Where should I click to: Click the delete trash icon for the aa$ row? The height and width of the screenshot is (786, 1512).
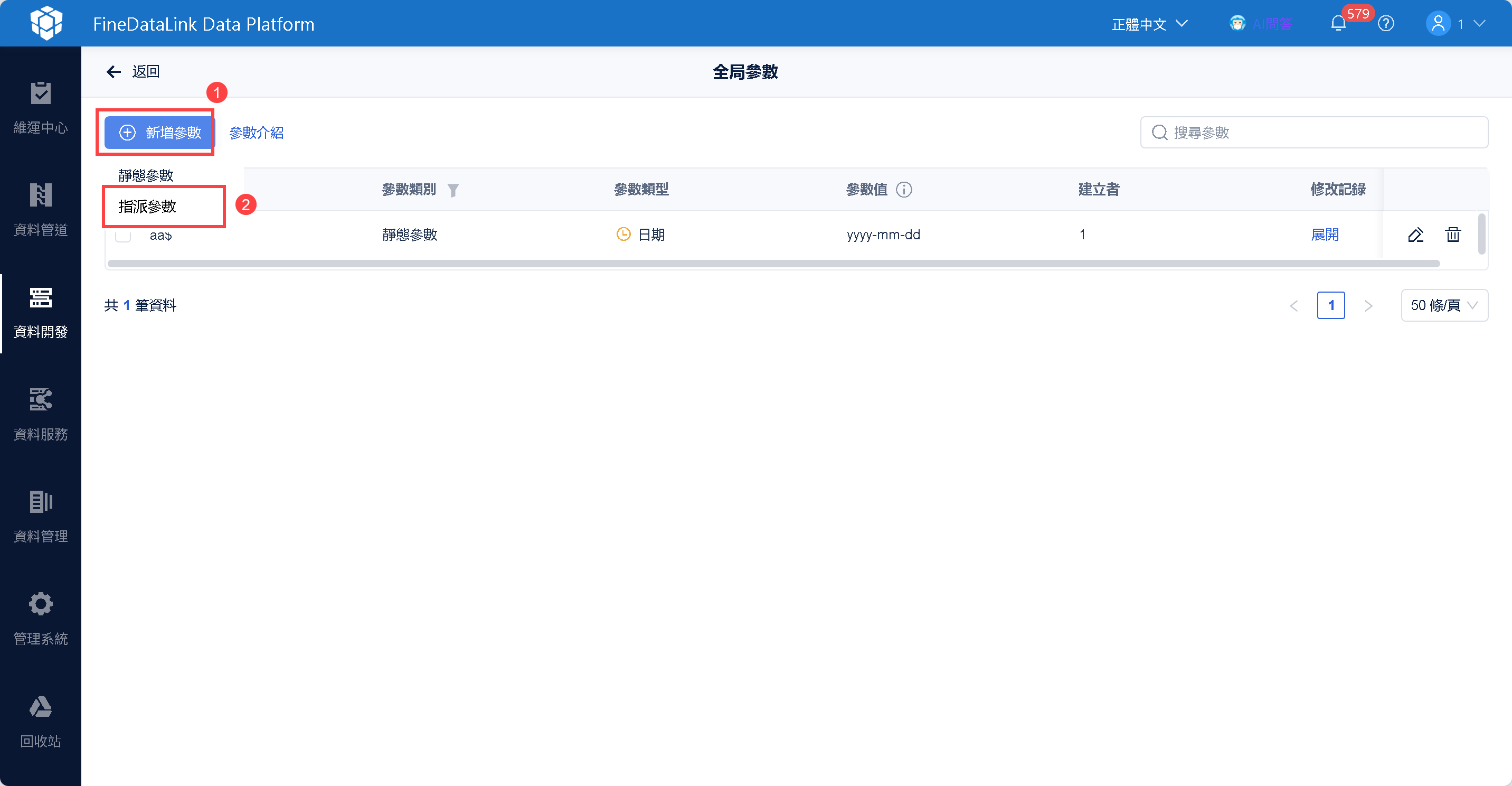[x=1453, y=235]
